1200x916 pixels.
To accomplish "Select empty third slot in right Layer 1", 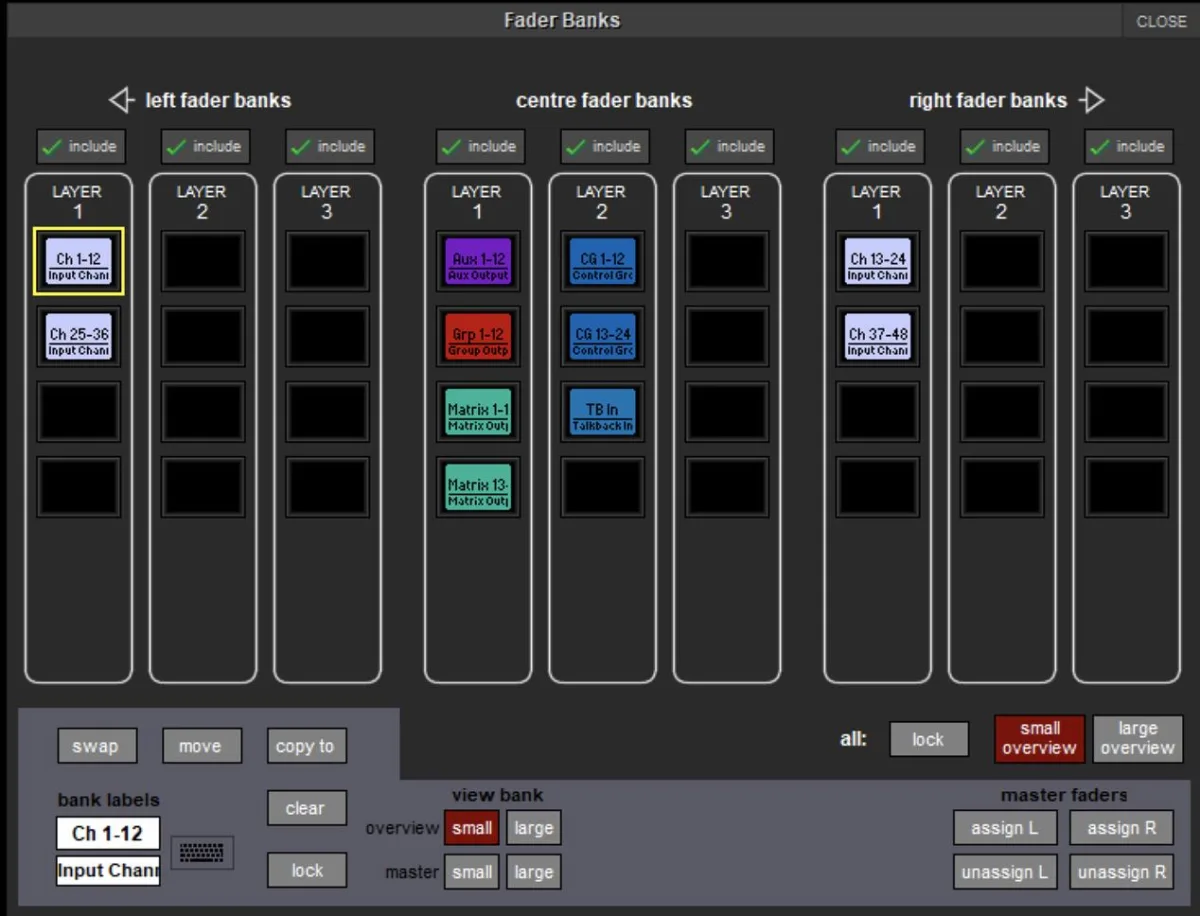I will click(877, 412).
